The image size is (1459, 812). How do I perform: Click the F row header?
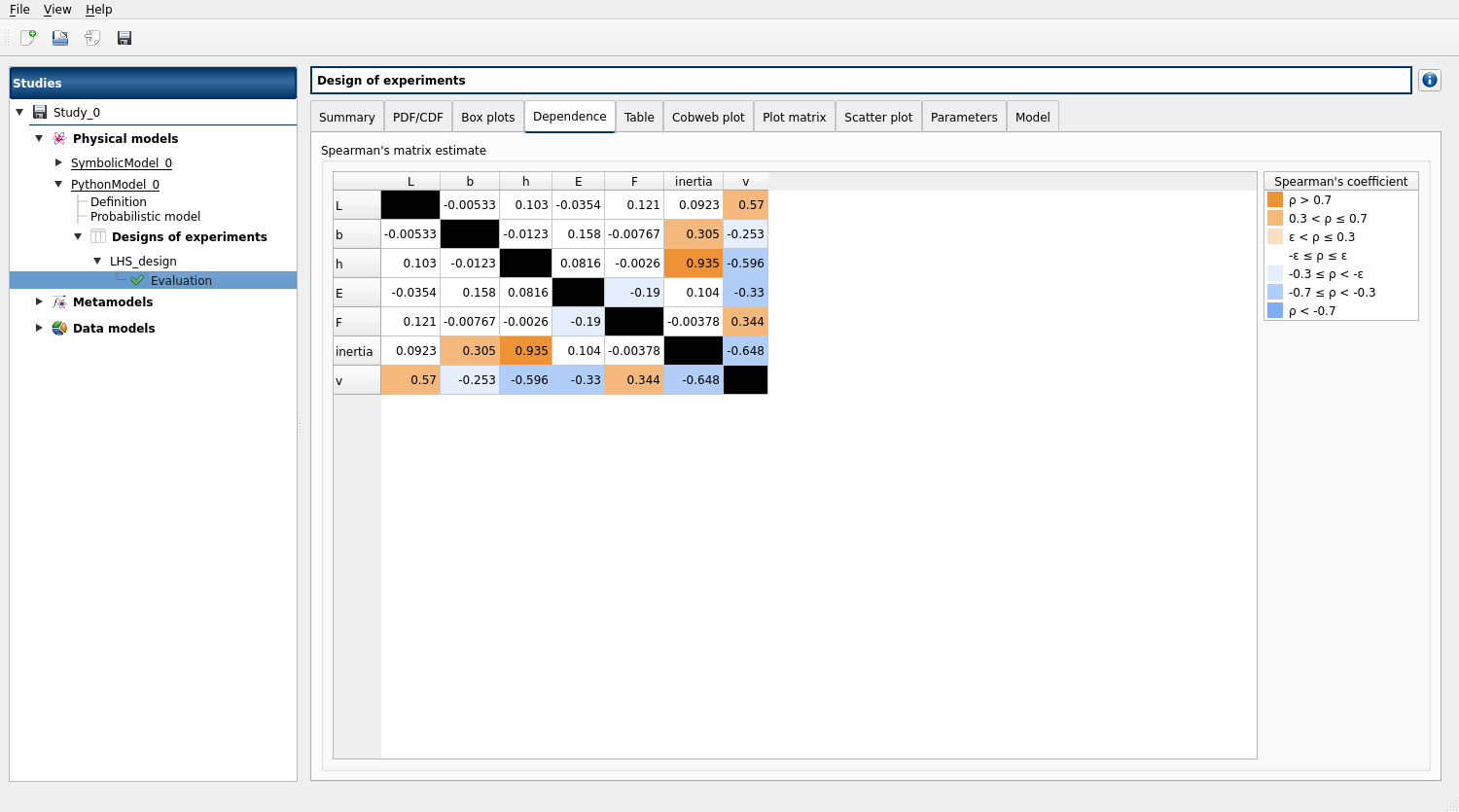click(x=357, y=322)
